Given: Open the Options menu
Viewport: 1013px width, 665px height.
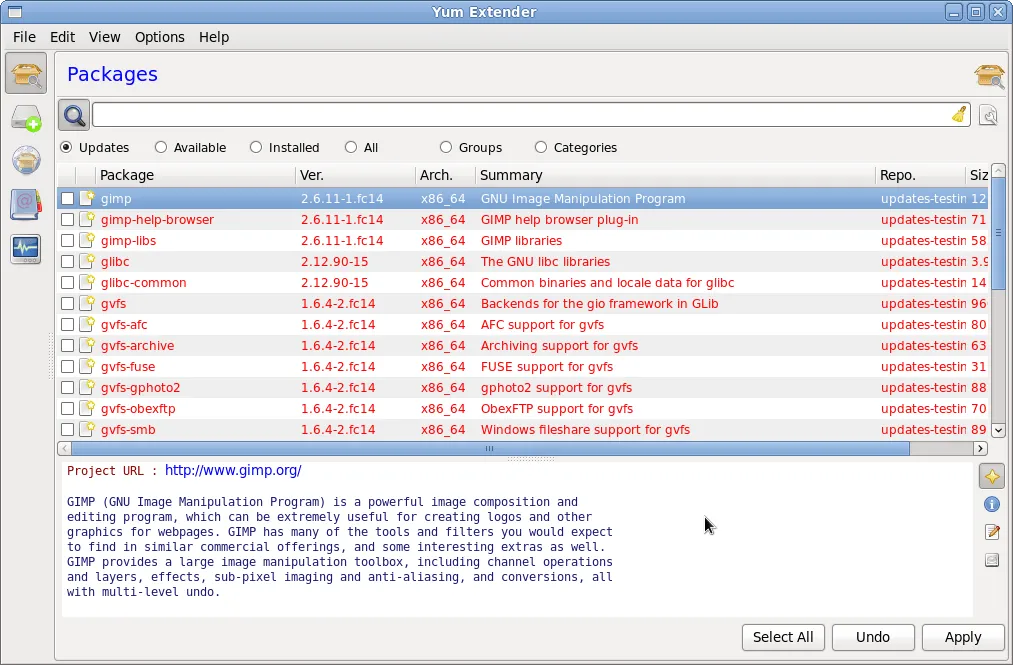Looking at the screenshot, I should 159,37.
